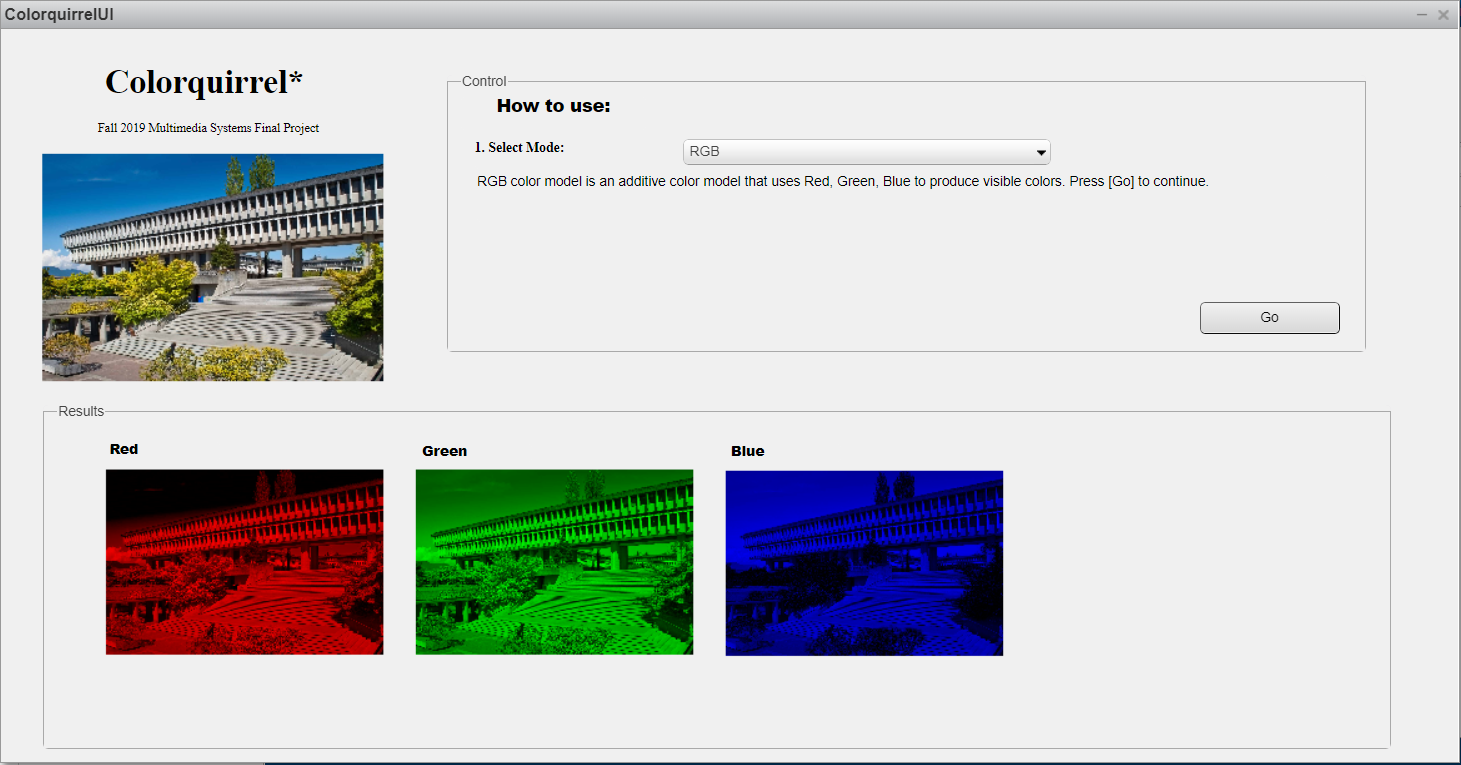The height and width of the screenshot is (765, 1461).
Task: Click the 'Results' panel title
Action: point(81,411)
